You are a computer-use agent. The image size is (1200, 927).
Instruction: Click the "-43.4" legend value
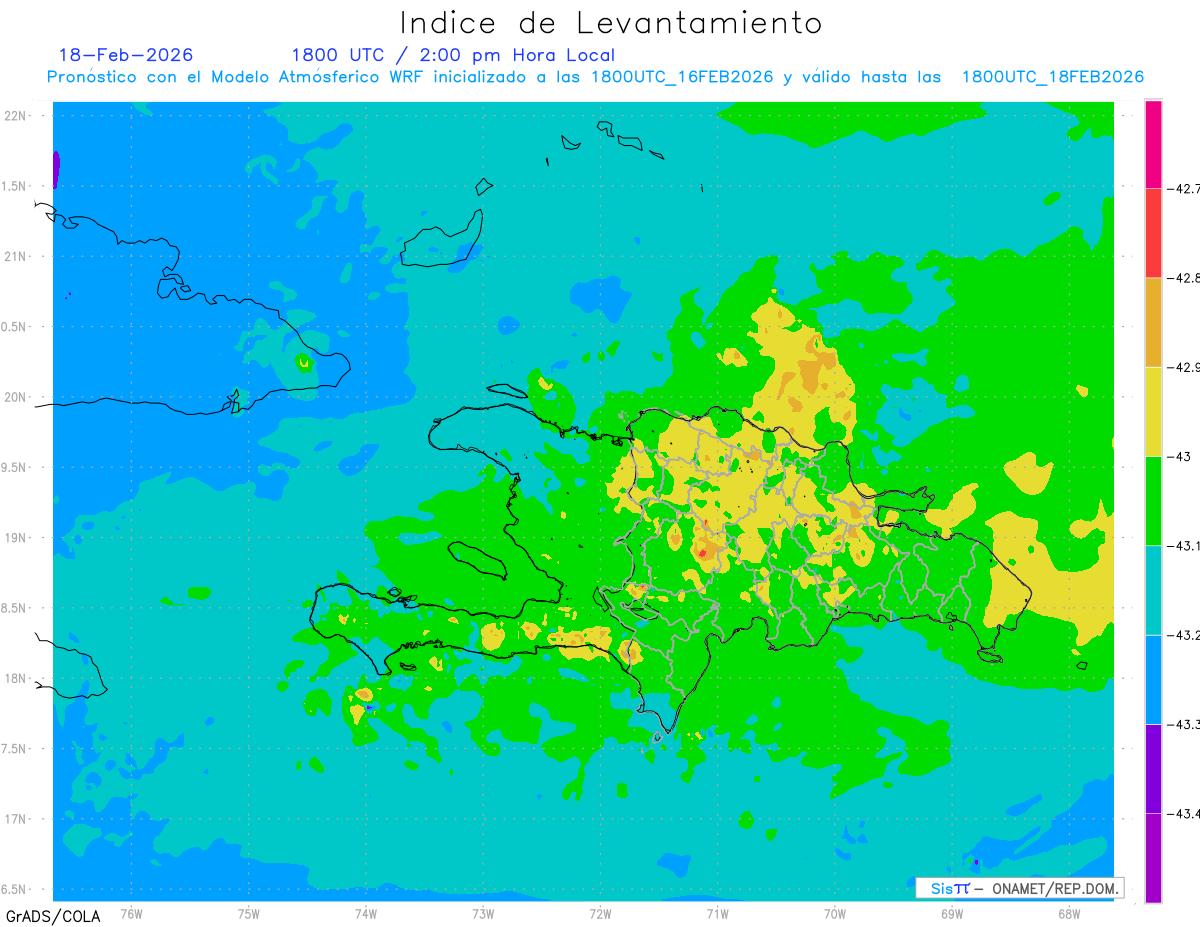1183,814
